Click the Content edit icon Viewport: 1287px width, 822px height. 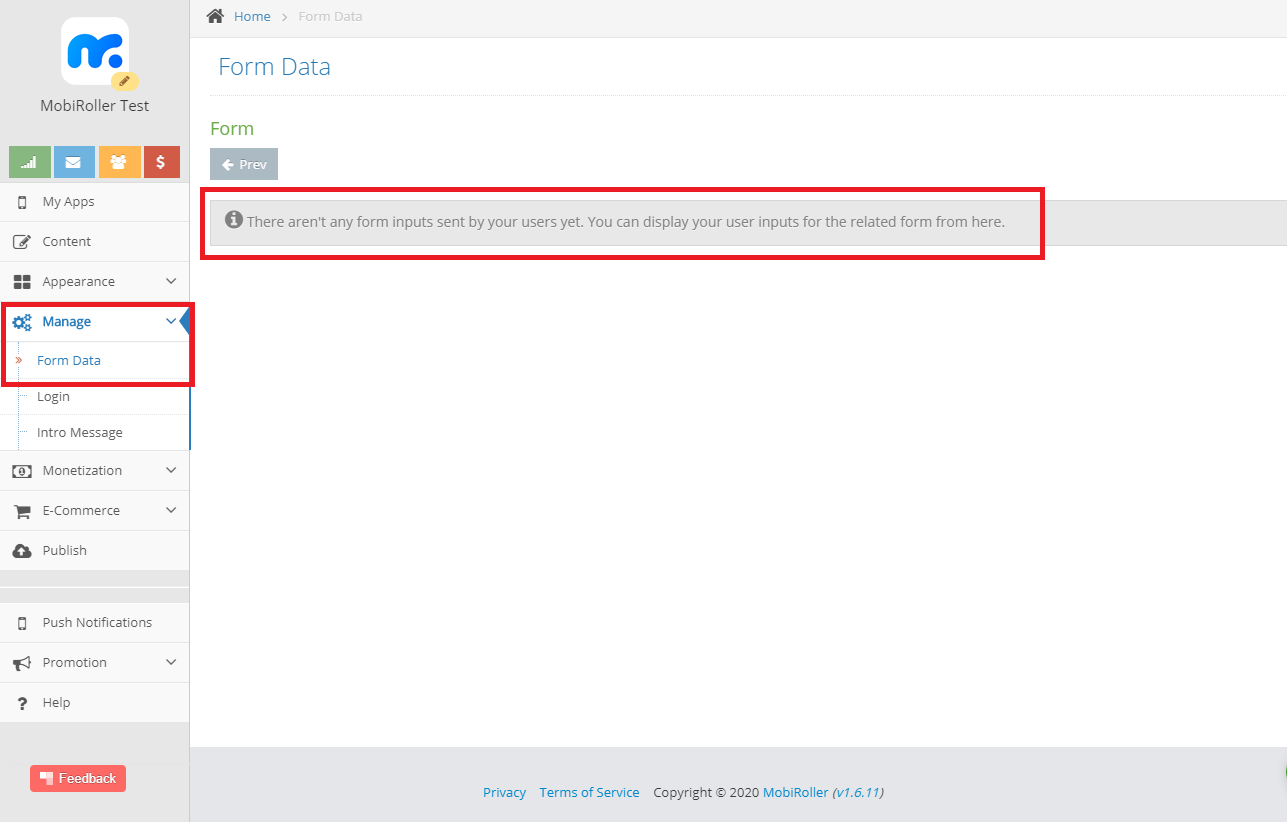22,242
